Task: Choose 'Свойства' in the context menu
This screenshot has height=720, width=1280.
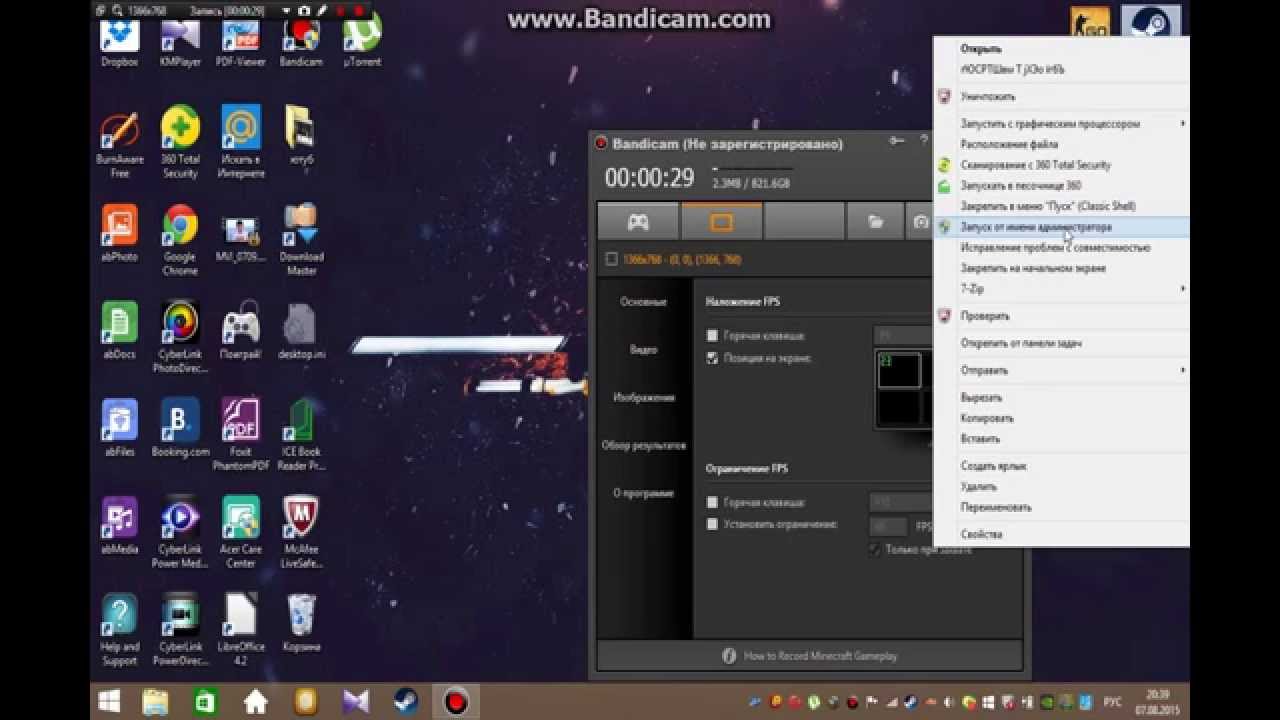Action: coord(1062,534)
